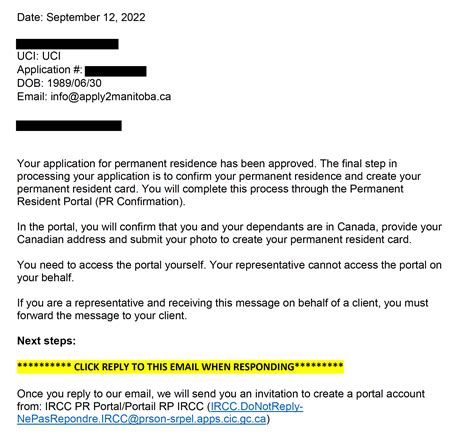Click the 'If you are a representative' paragraph
474x438 pixels.
(x=223, y=309)
